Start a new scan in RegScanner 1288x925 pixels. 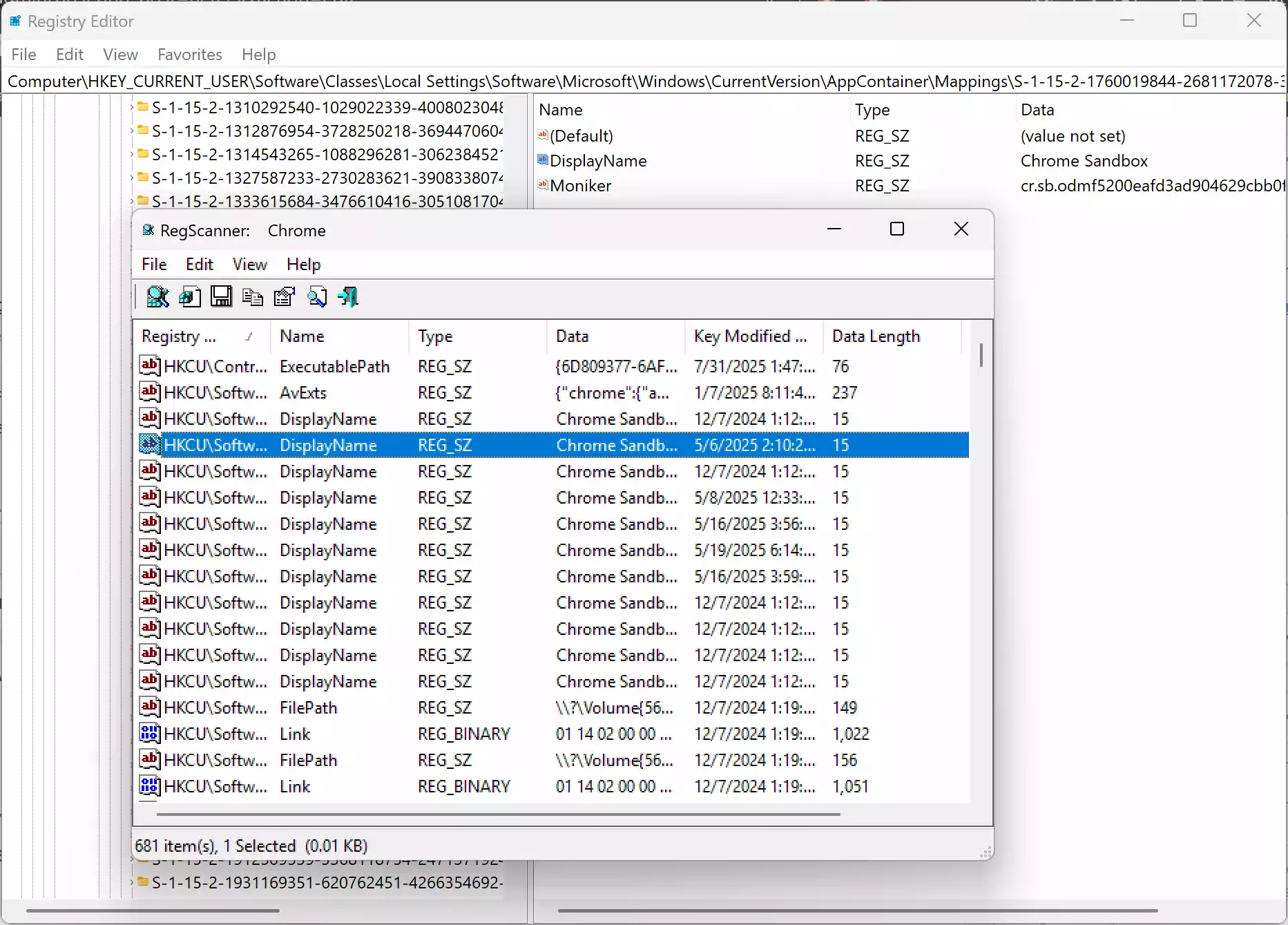coord(157,297)
